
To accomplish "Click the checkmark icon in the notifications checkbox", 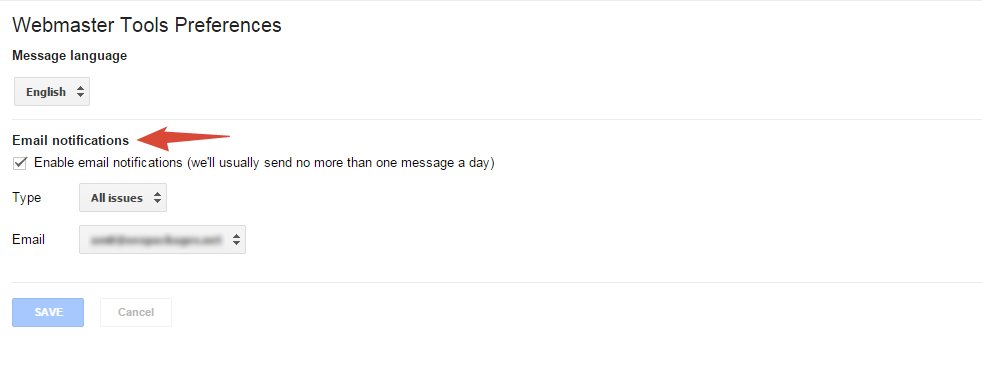I will coord(20,163).
